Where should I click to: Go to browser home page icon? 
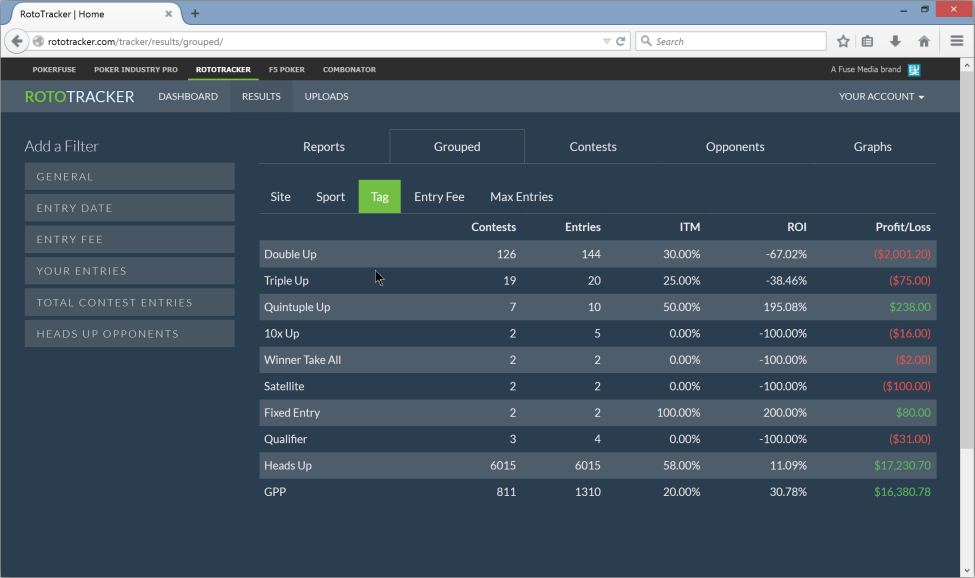click(x=924, y=42)
